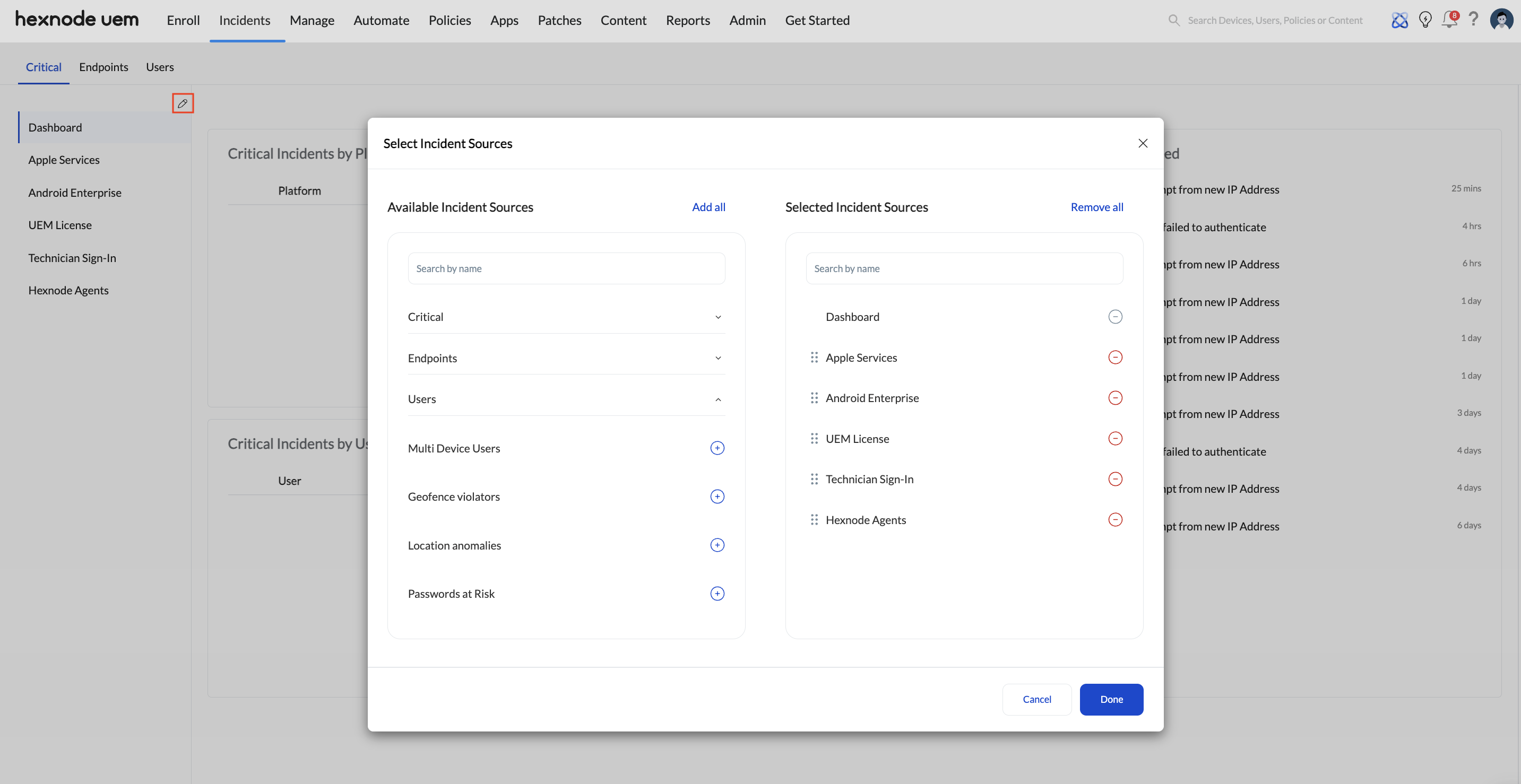Open the Get Started menu
The height and width of the screenshot is (784, 1521).
(x=817, y=20)
